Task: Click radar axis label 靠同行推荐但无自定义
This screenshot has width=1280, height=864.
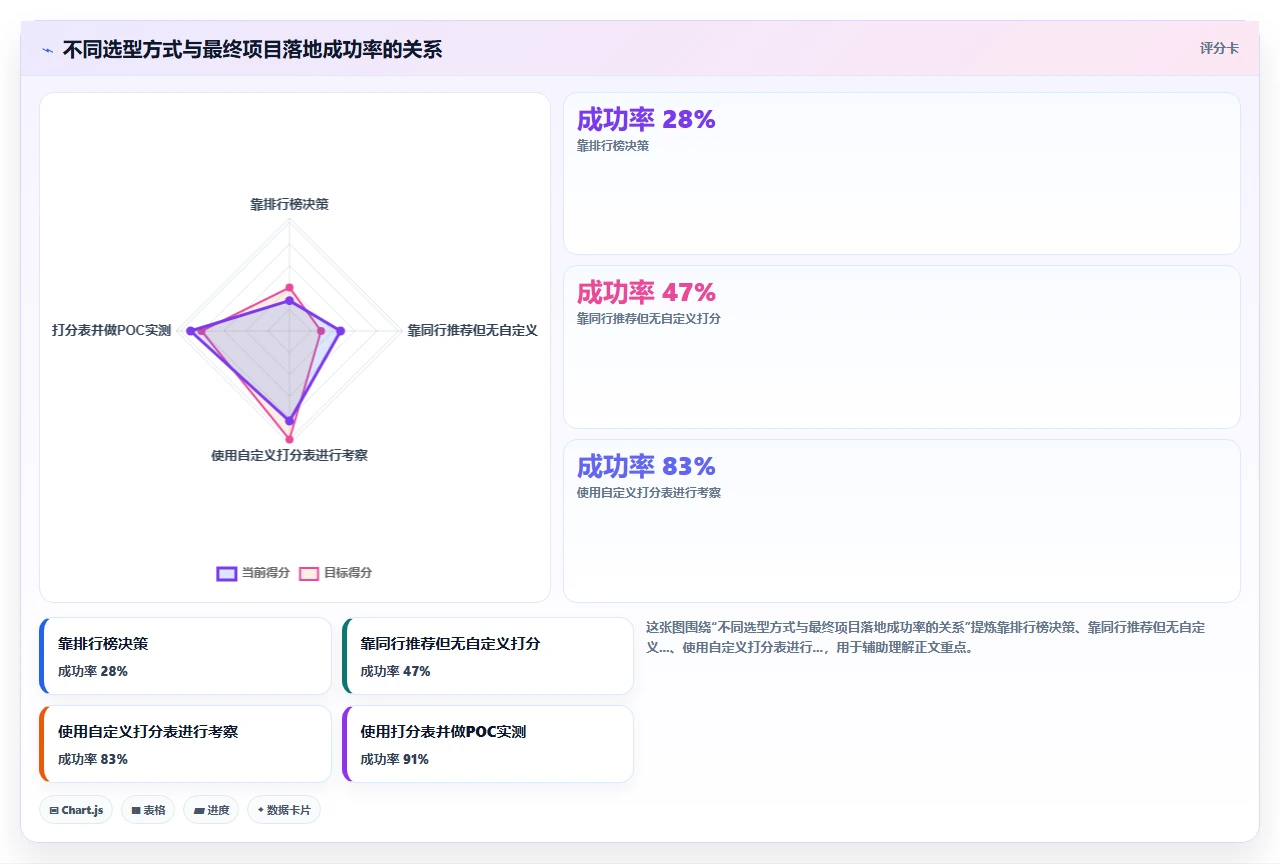Action: click(x=472, y=330)
